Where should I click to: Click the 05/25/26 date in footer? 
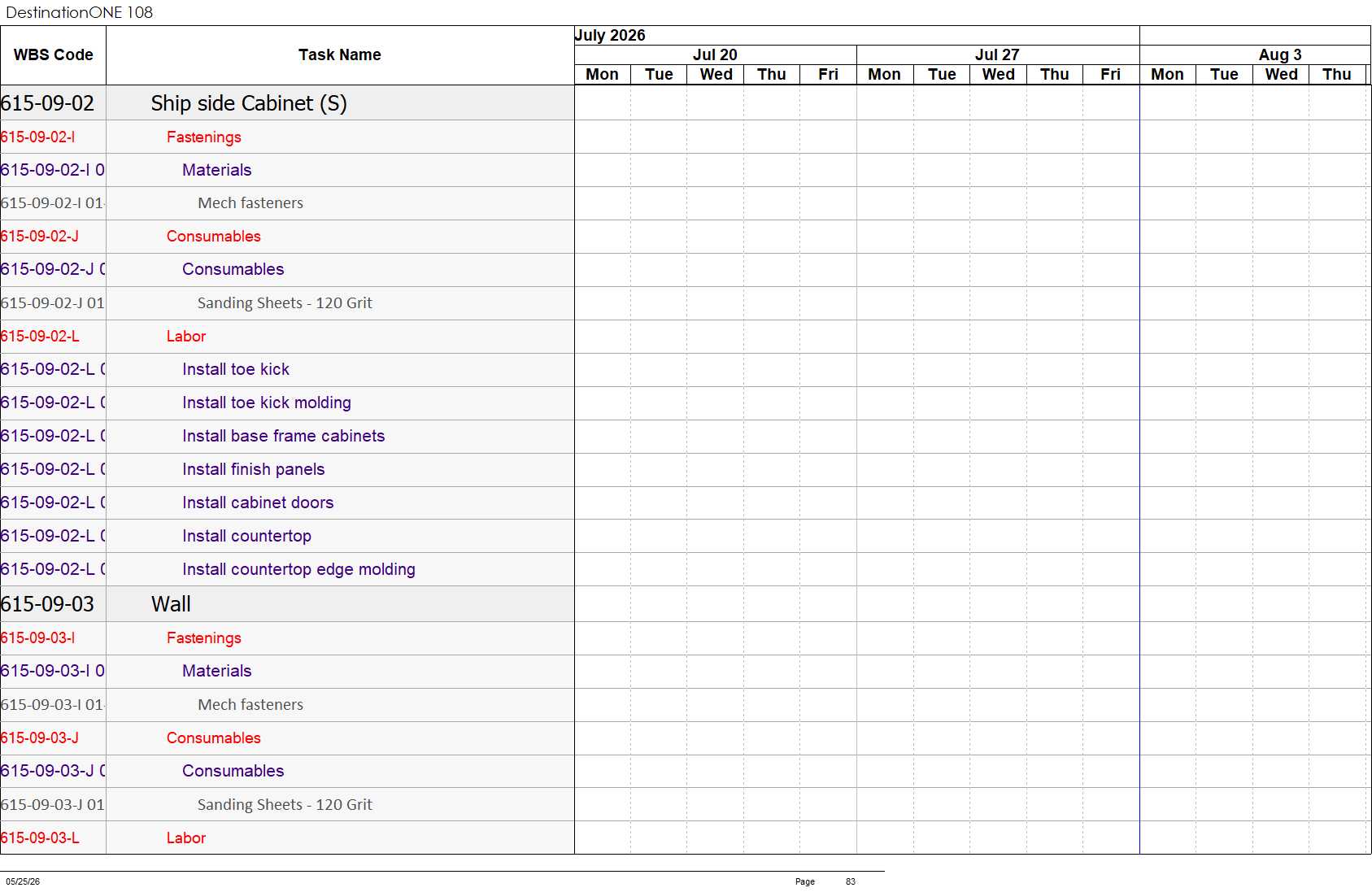23,881
